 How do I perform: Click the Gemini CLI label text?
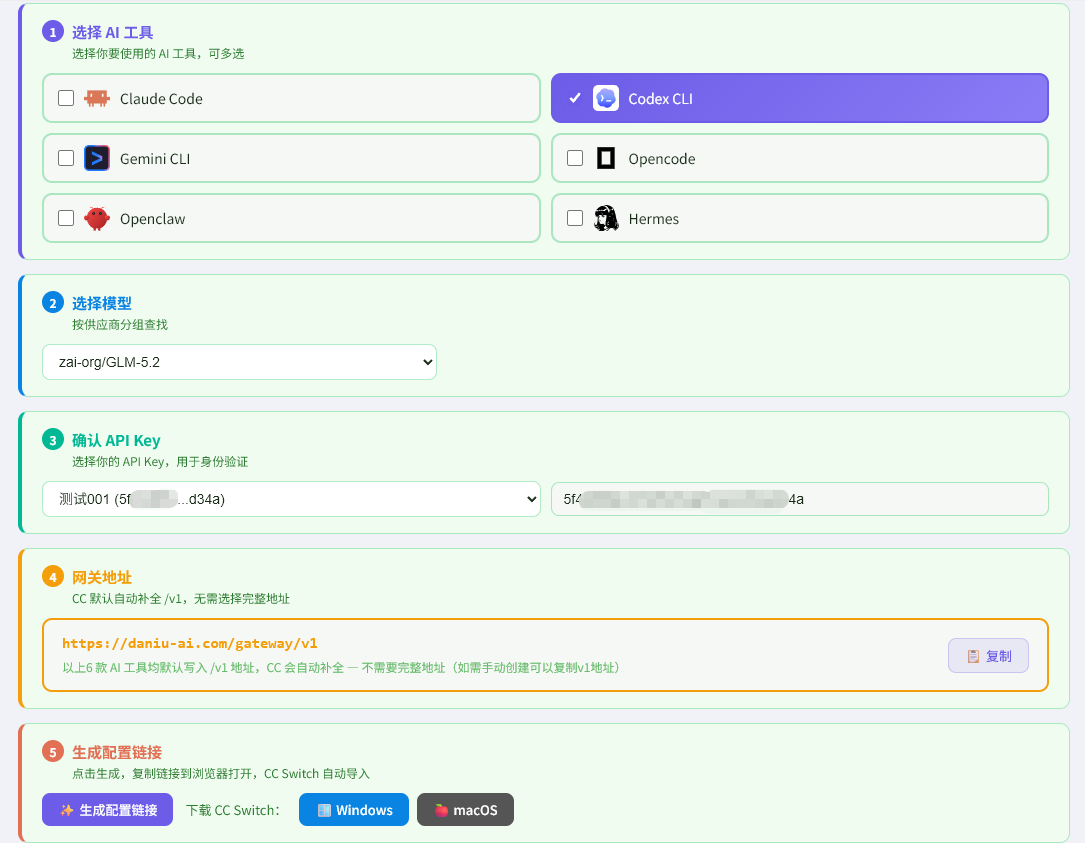tap(155, 159)
